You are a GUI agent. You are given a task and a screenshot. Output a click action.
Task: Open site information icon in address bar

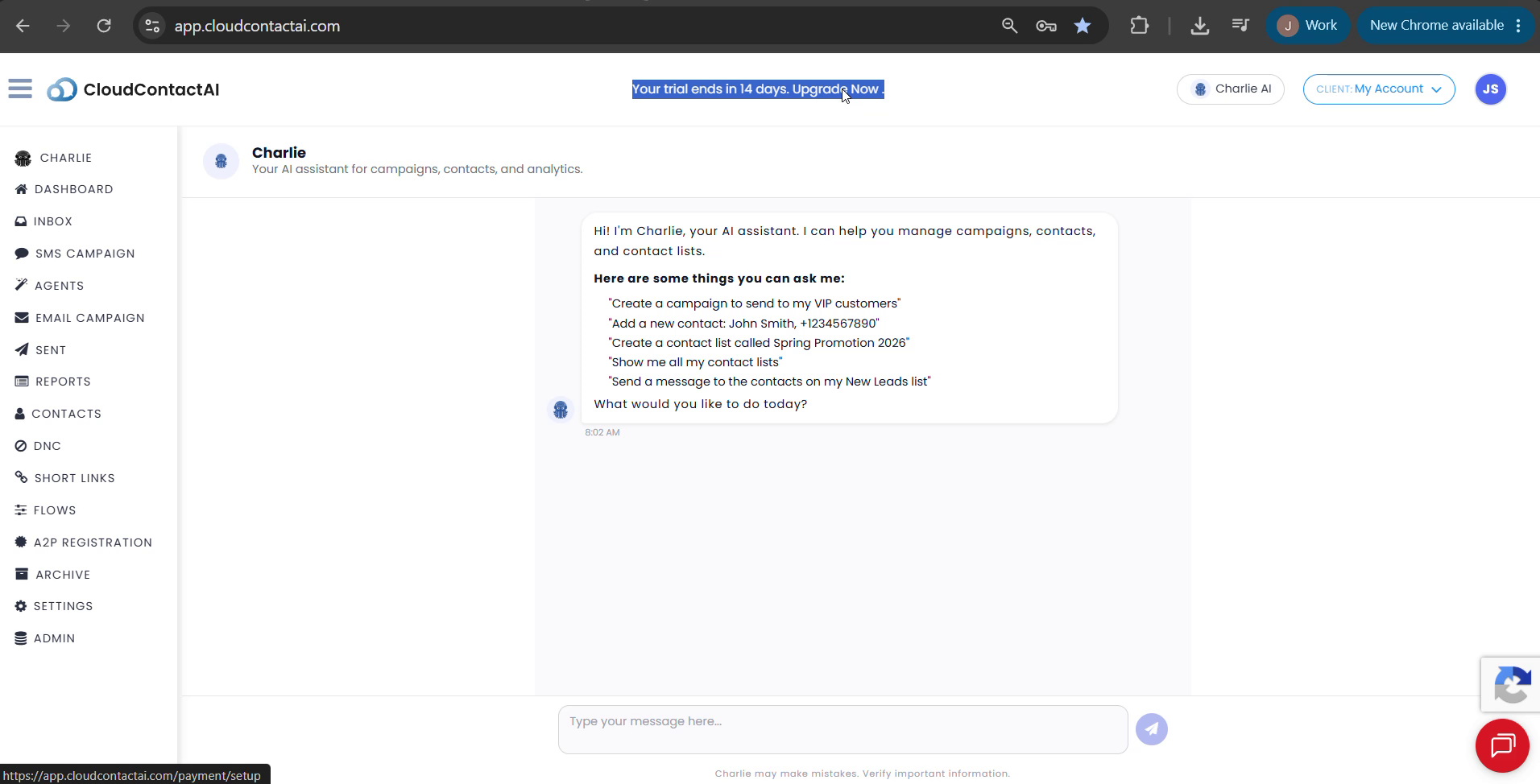[152, 26]
